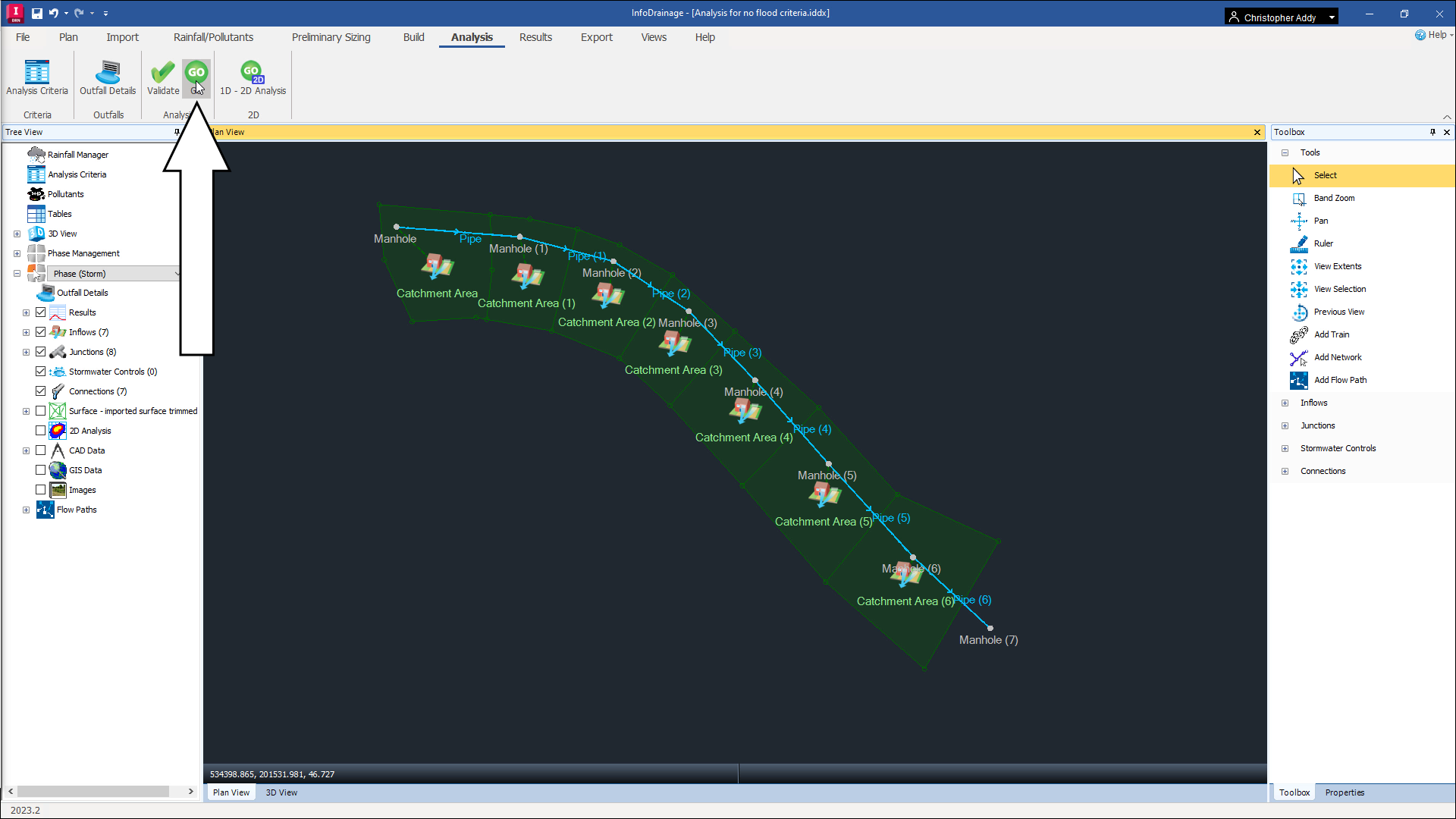Click the Phase Storm tree item
1456x819 pixels.
pos(79,273)
